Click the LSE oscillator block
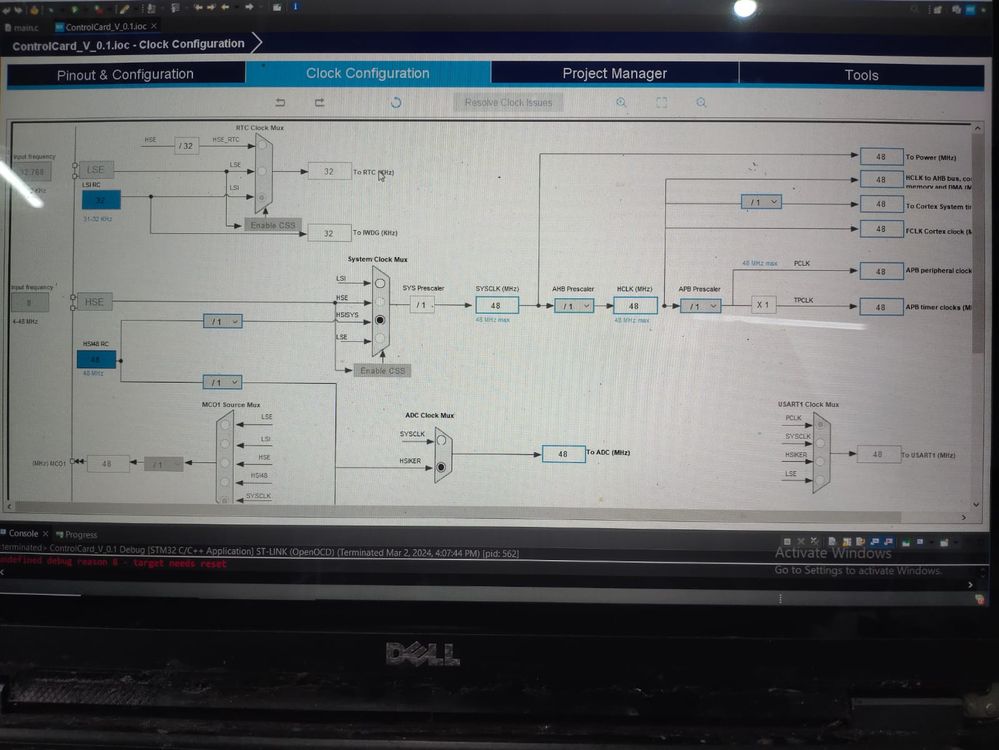999x750 pixels. [95, 169]
